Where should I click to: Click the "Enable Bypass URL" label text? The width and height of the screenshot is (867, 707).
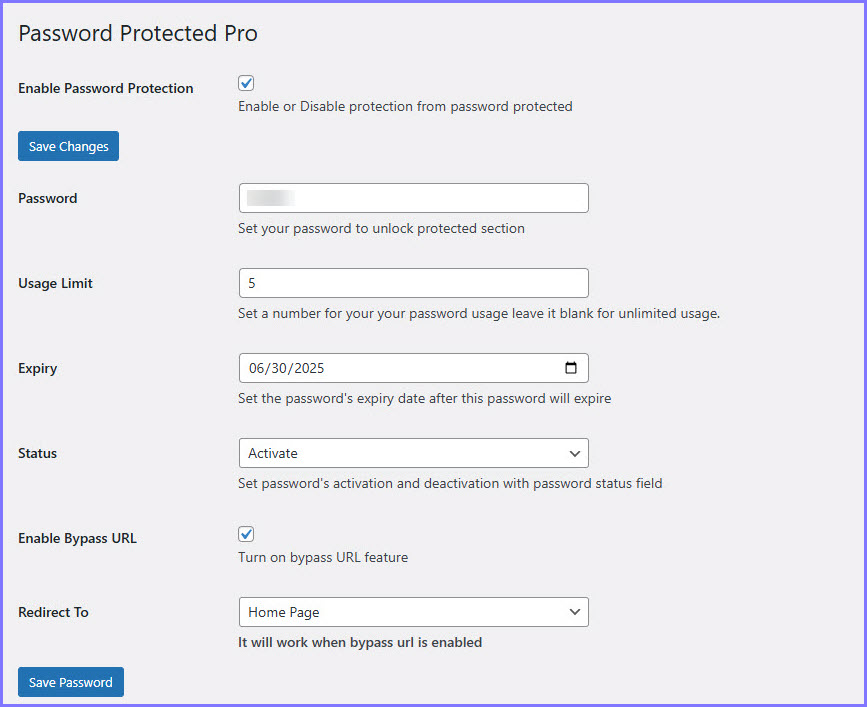point(77,538)
